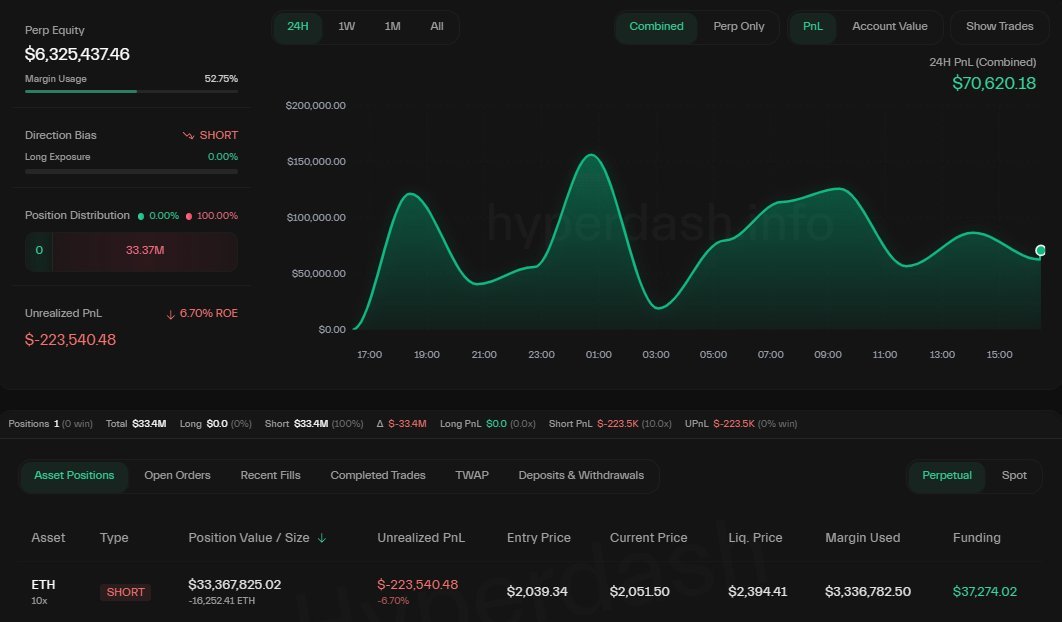
Task: Open the Show Trades panel
Action: [x=999, y=26]
